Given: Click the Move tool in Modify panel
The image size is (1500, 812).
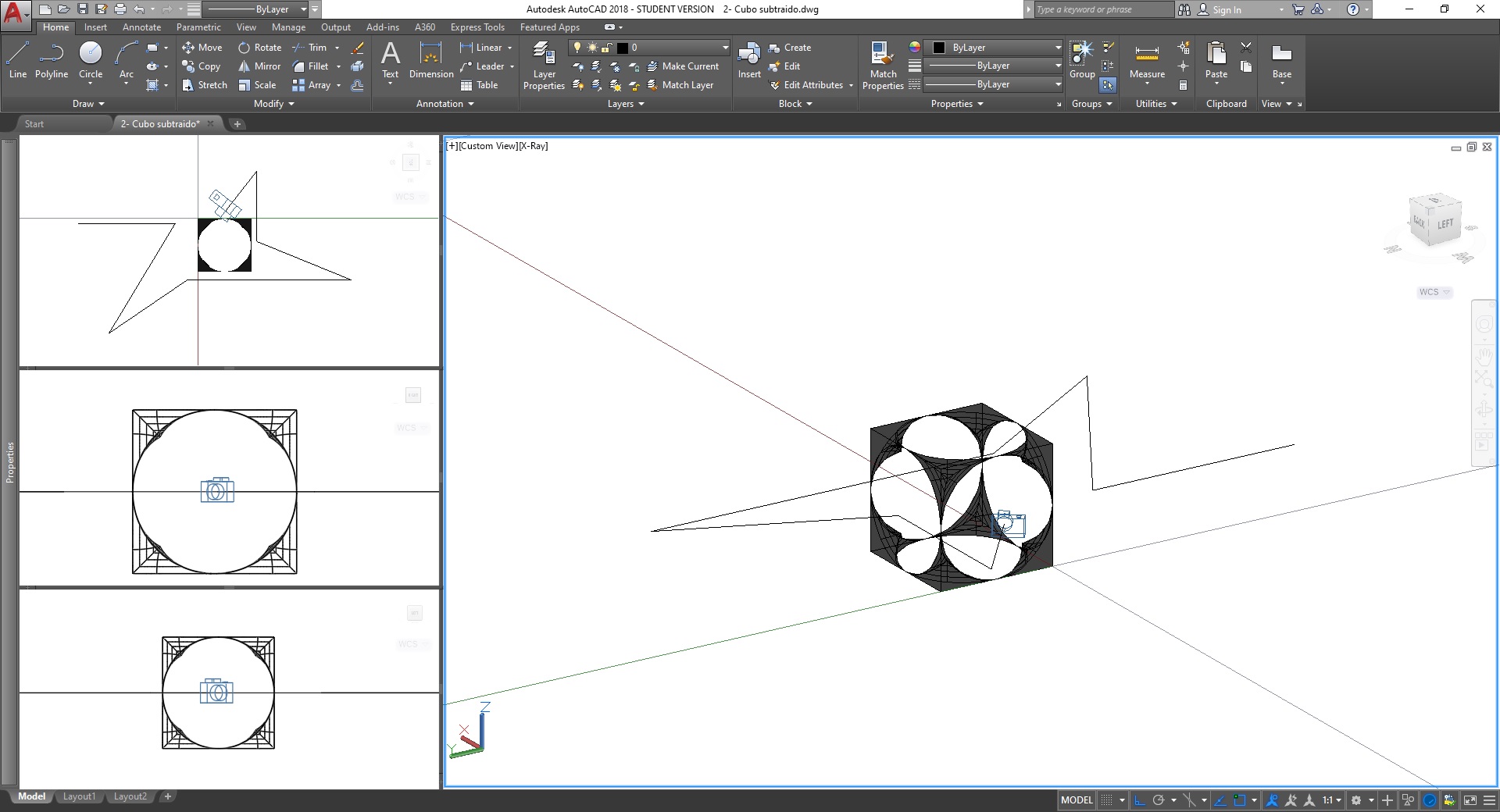Looking at the screenshot, I should pos(202,48).
